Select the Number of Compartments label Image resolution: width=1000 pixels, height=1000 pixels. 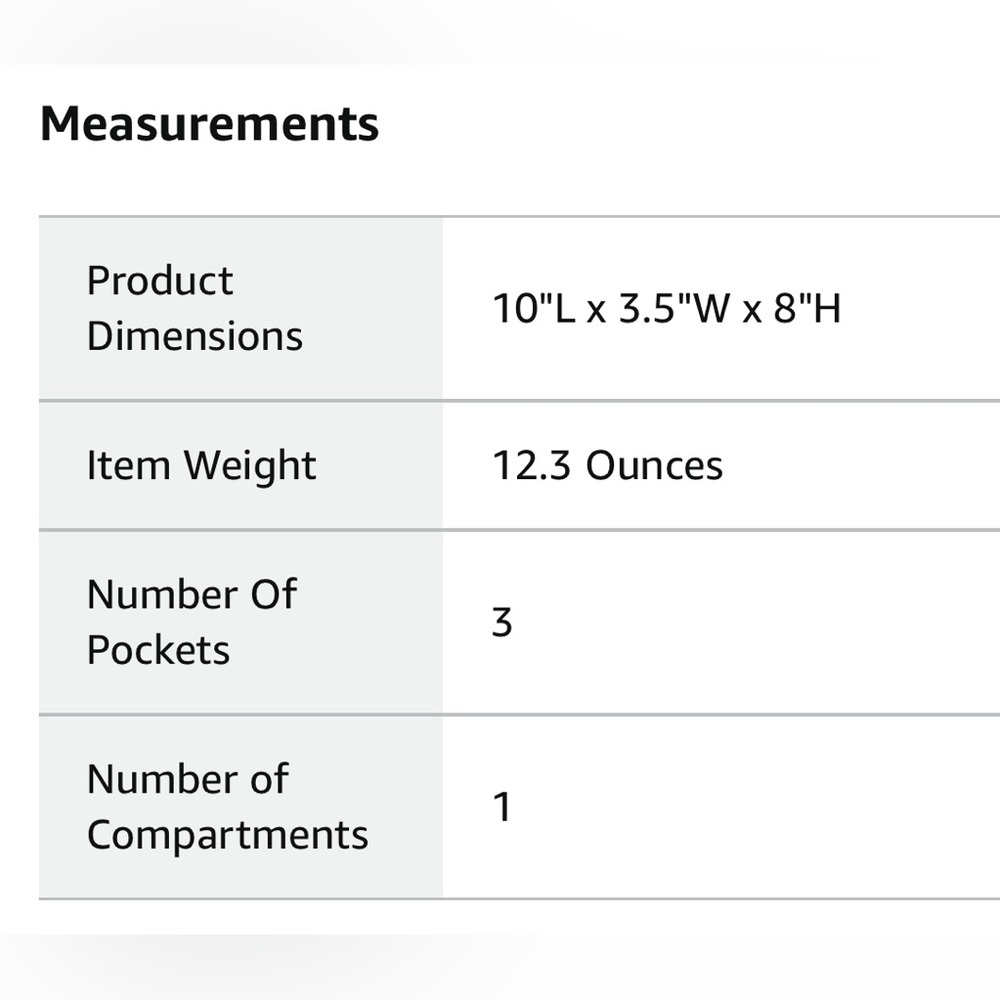click(227, 807)
